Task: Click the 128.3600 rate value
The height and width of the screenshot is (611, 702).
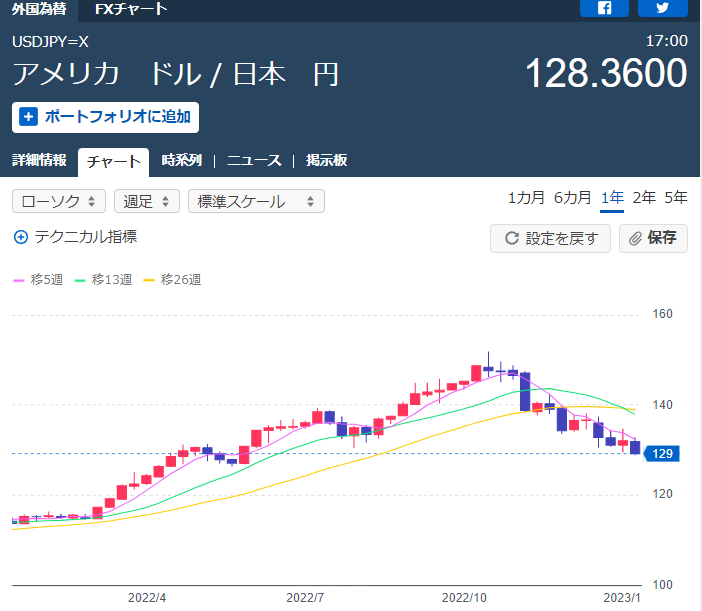Action: (606, 73)
